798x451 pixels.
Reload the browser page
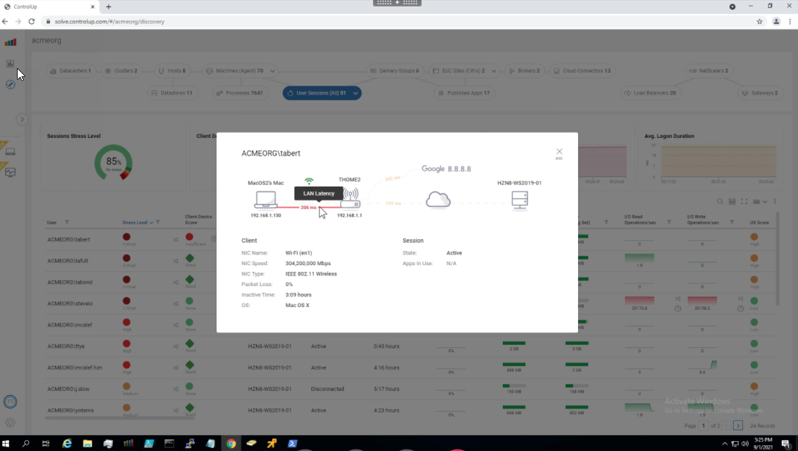pyautogui.click(x=32, y=21)
